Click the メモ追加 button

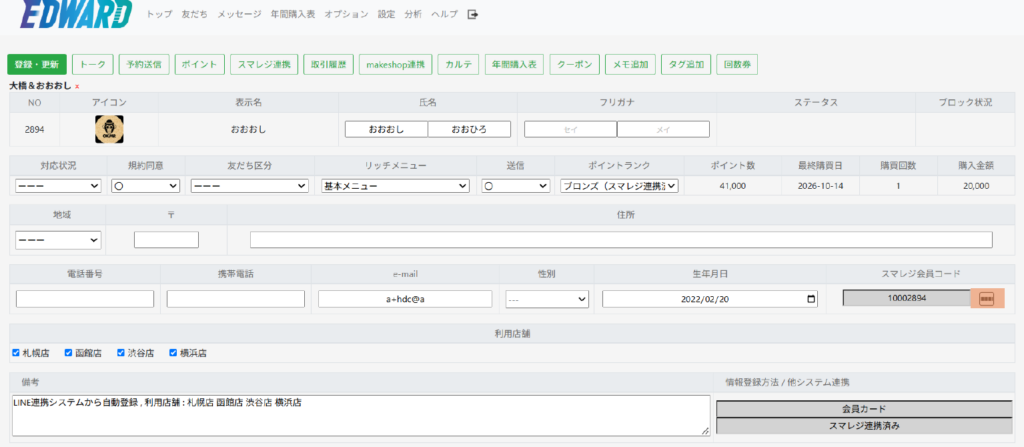(631, 64)
